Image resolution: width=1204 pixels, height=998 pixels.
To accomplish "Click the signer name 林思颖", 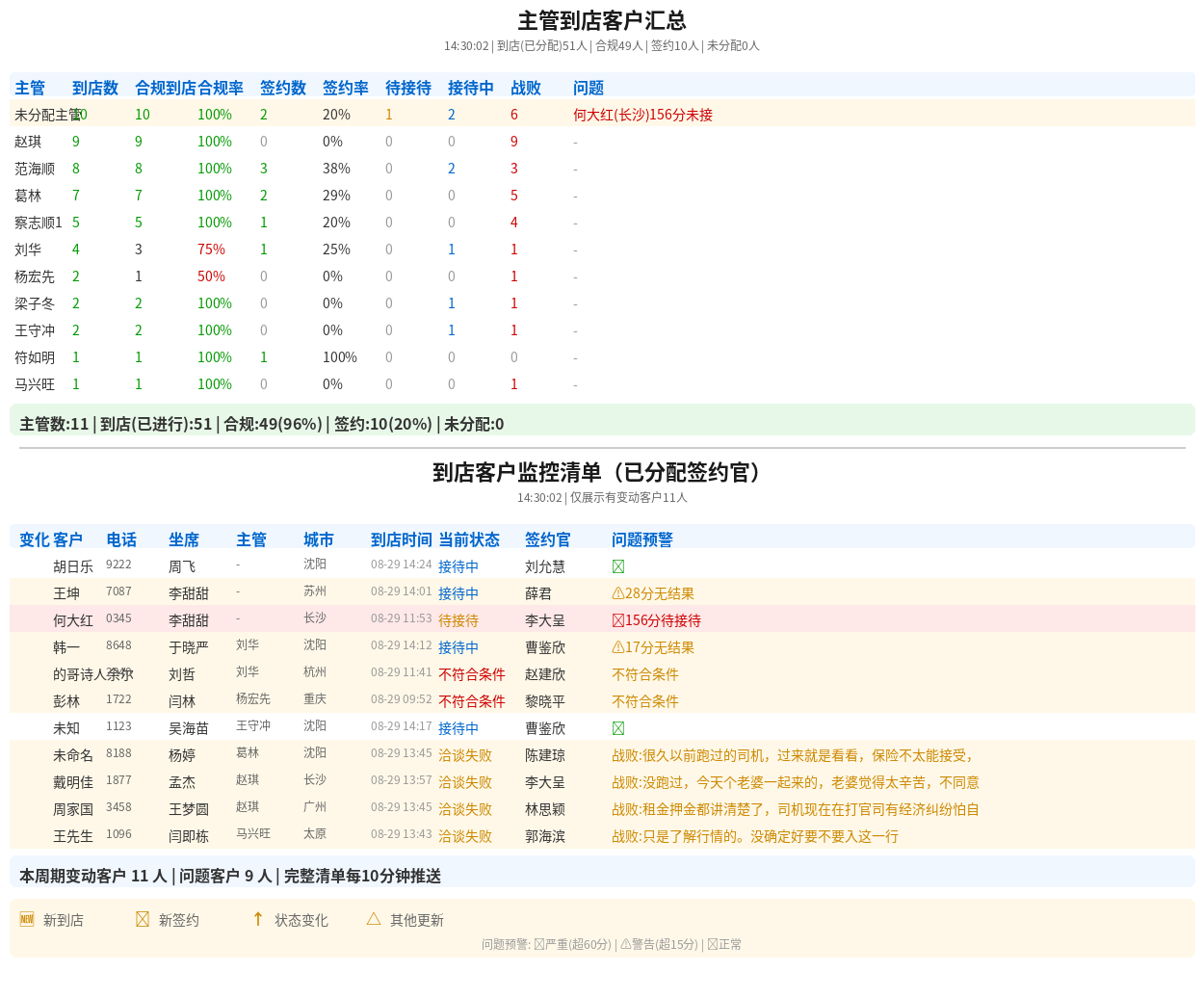I will click(545, 809).
